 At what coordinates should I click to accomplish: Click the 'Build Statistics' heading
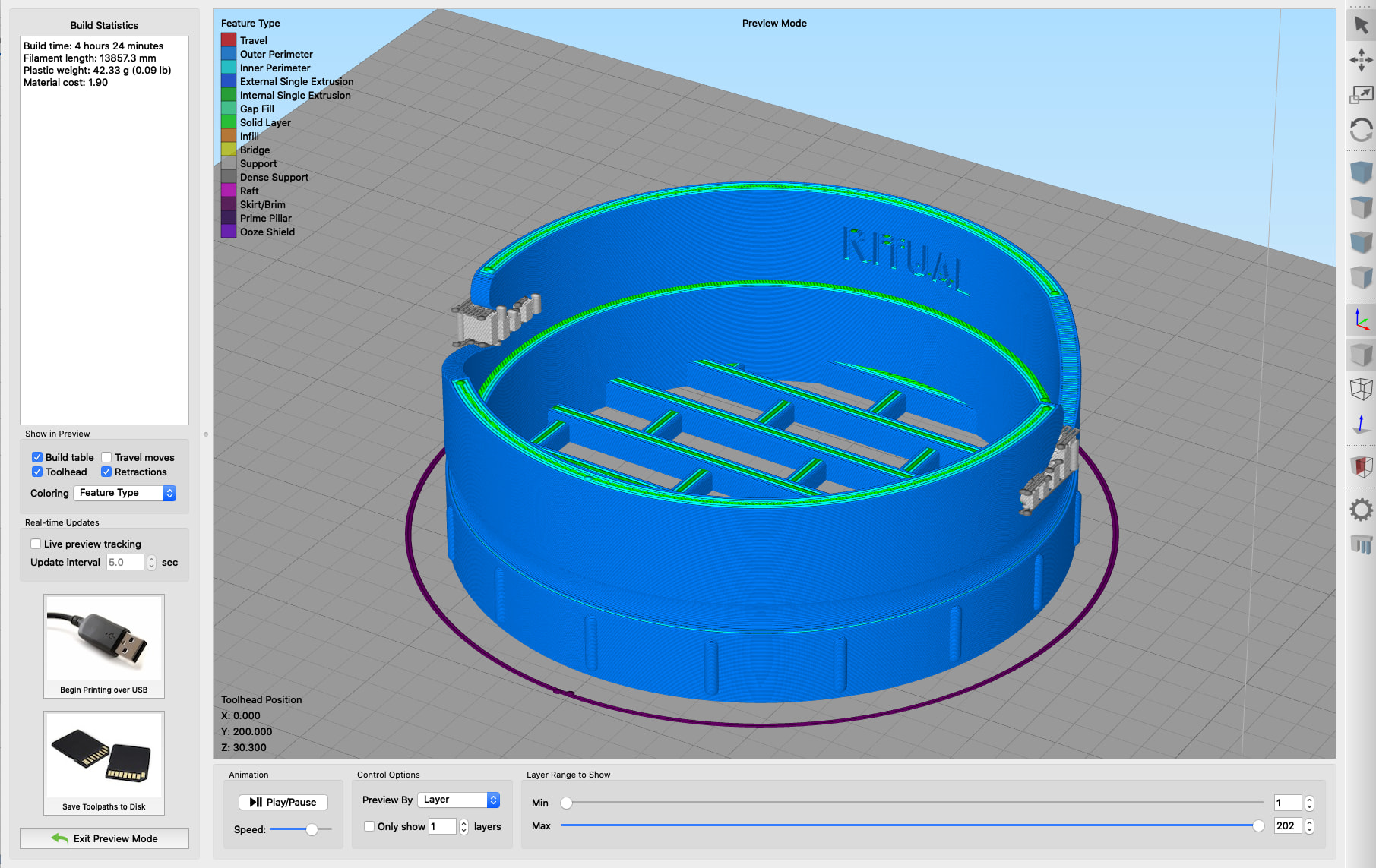tap(104, 25)
